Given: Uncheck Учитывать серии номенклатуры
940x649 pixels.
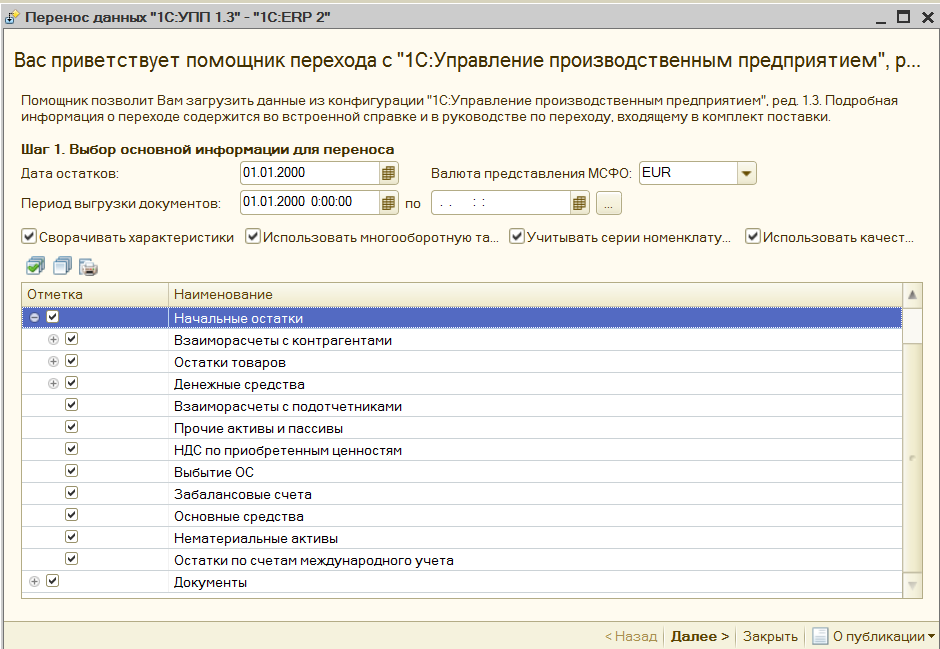Looking at the screenshot, I should pos(517,236).
